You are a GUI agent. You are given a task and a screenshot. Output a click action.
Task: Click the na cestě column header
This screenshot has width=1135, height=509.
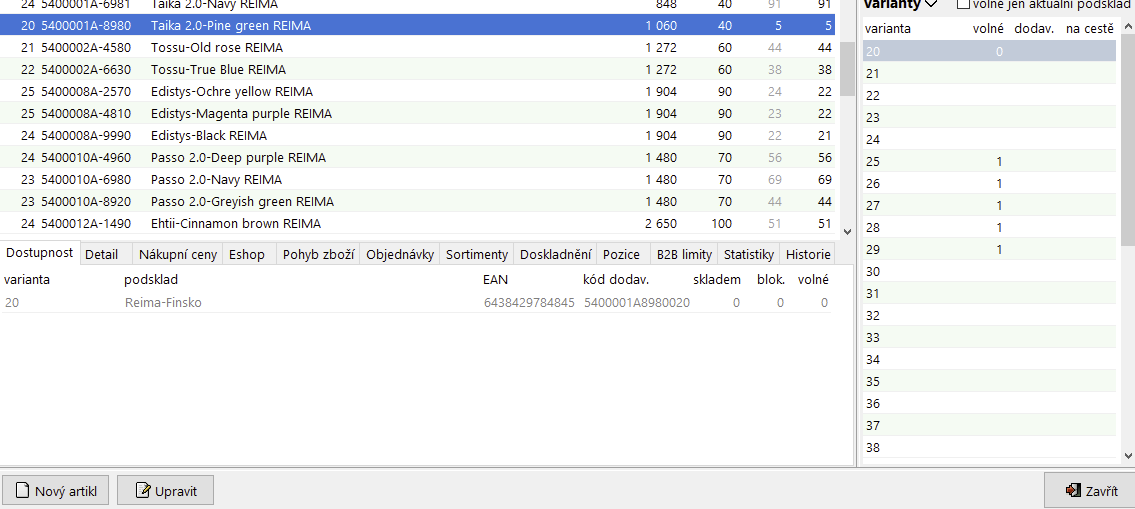(x=1090, y=29)
